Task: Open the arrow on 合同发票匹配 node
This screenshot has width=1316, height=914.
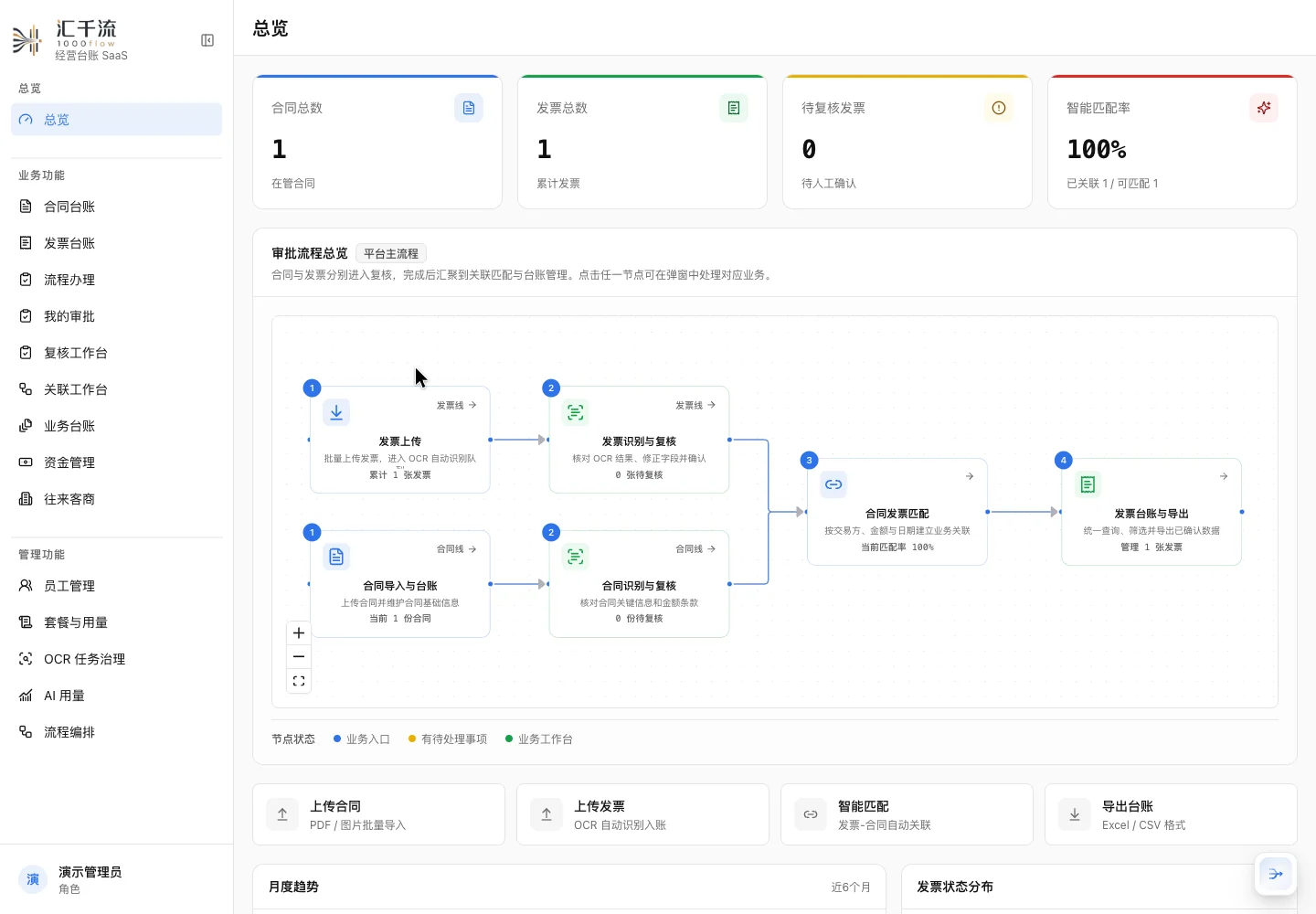Action: pyautogui.click(x=970, y=476)
